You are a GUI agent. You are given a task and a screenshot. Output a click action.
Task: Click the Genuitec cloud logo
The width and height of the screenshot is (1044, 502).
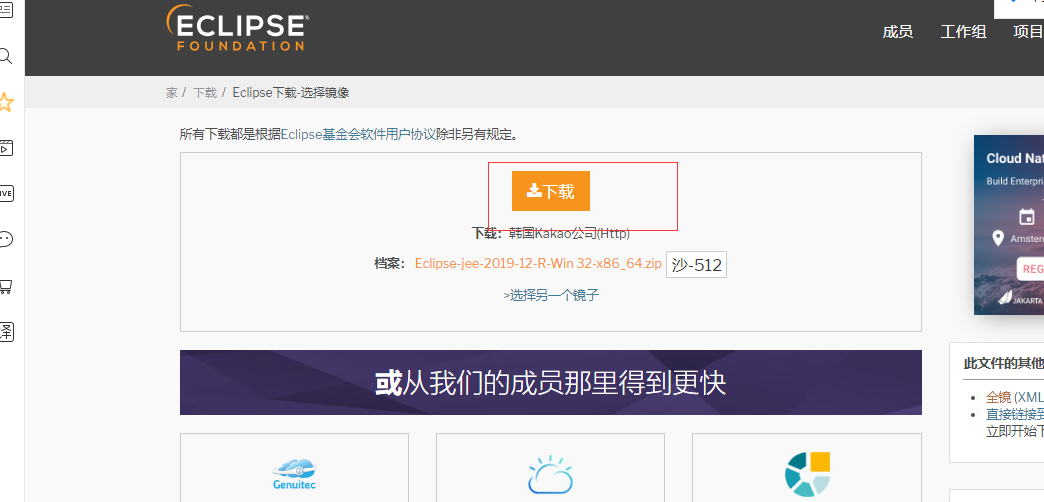click(x=294, y=474)
